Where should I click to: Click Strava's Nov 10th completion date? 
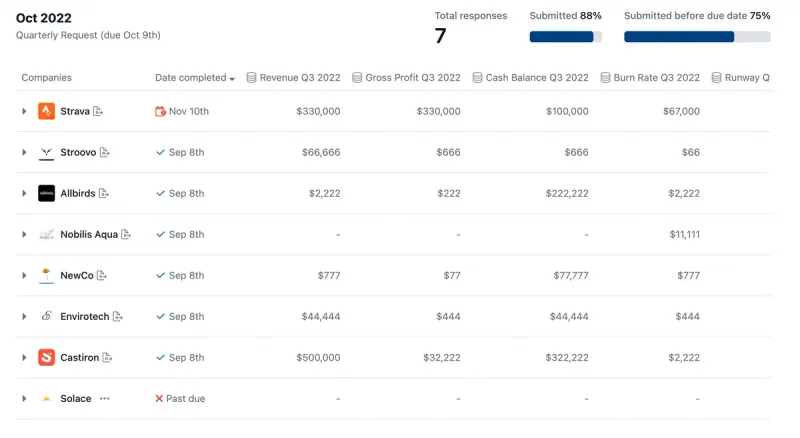[189, 111]
